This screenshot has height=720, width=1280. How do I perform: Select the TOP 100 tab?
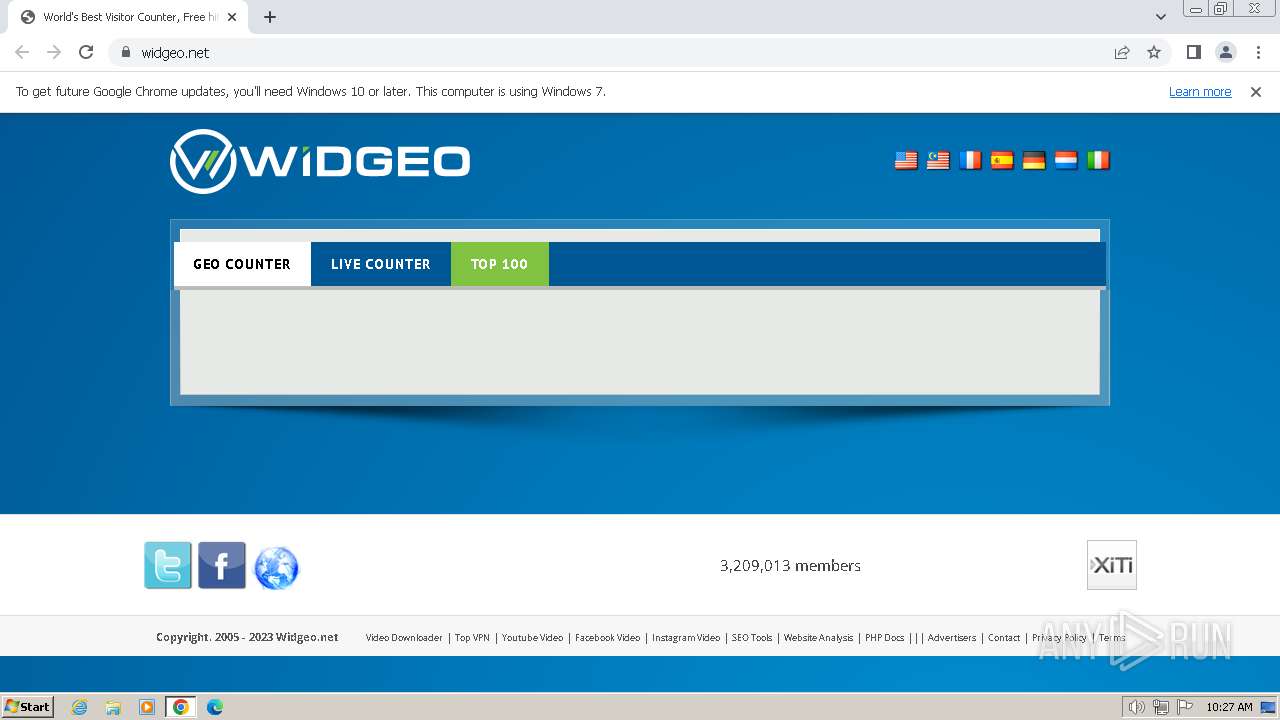[499, 264]
